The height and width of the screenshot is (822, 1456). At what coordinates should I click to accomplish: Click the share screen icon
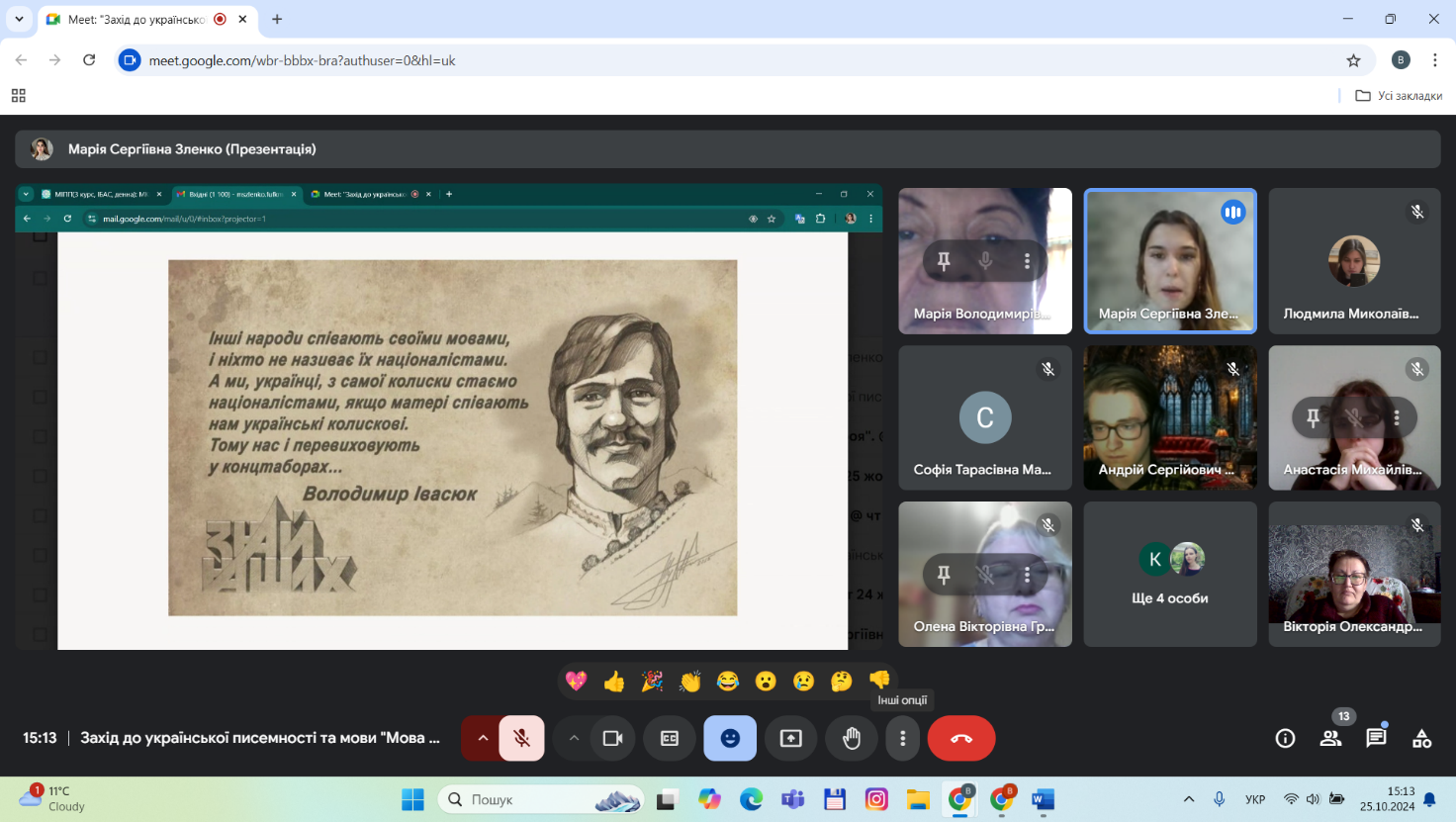(x=791, y=739)
